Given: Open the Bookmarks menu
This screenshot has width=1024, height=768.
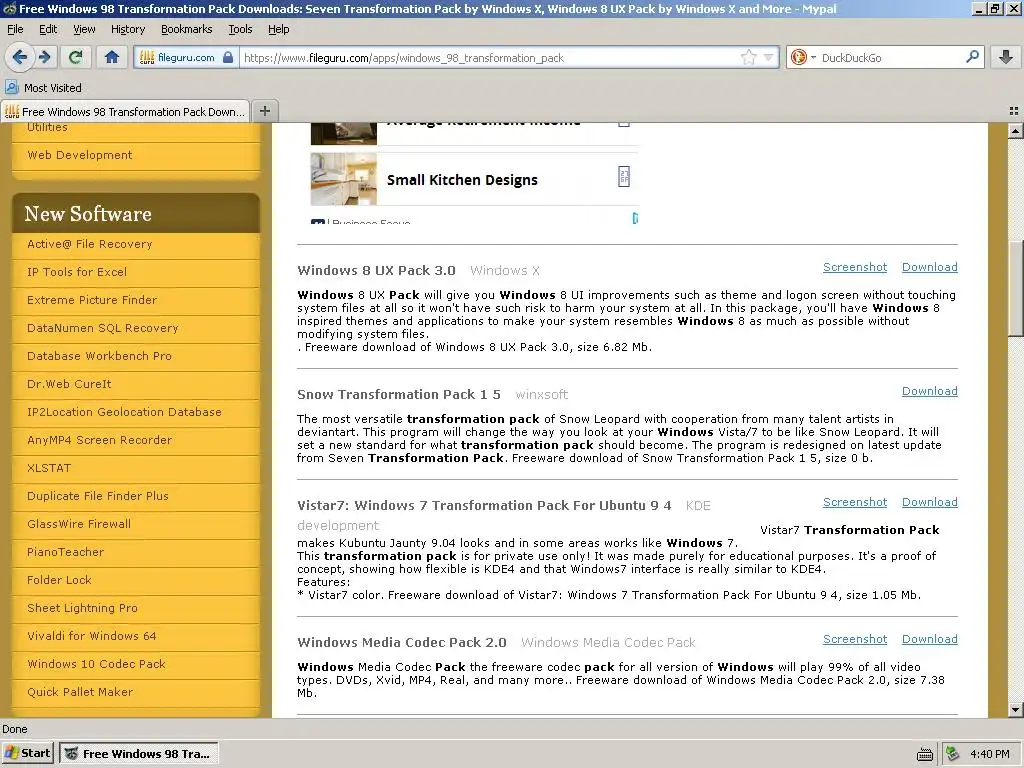Looking at the screenshot, I should [187, 29].
